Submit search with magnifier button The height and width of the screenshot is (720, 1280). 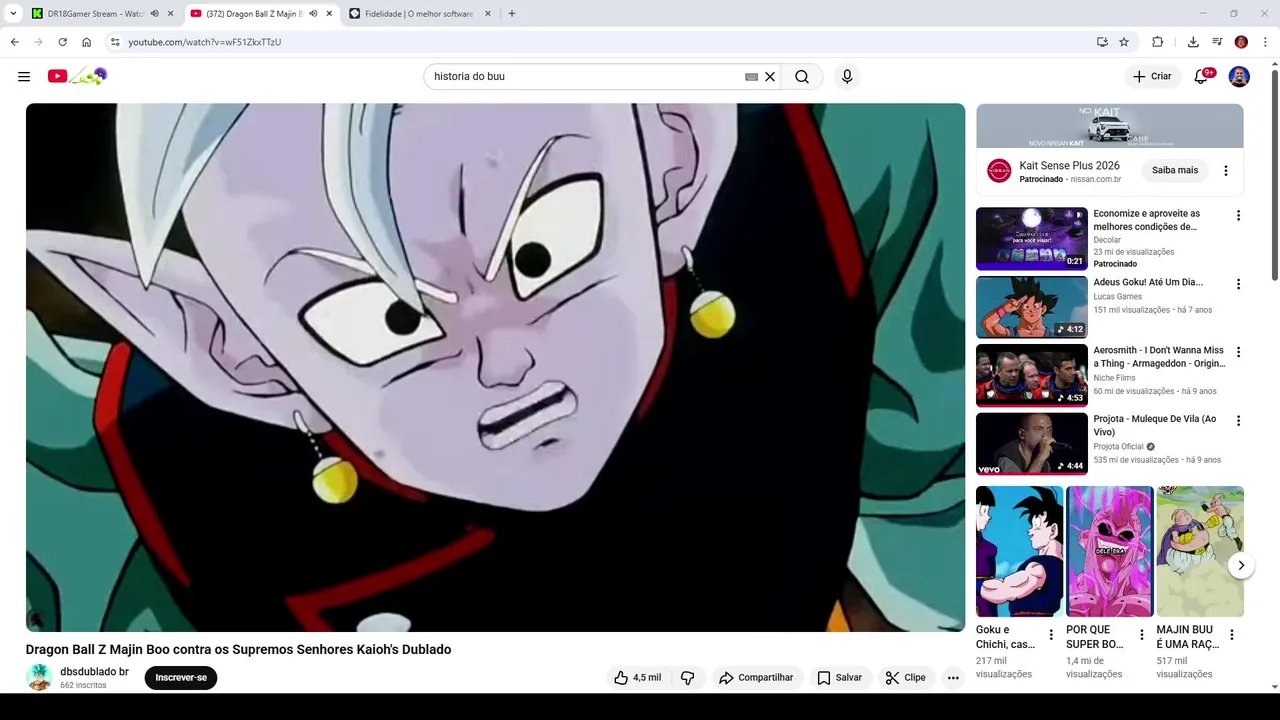tap(802, 77)
